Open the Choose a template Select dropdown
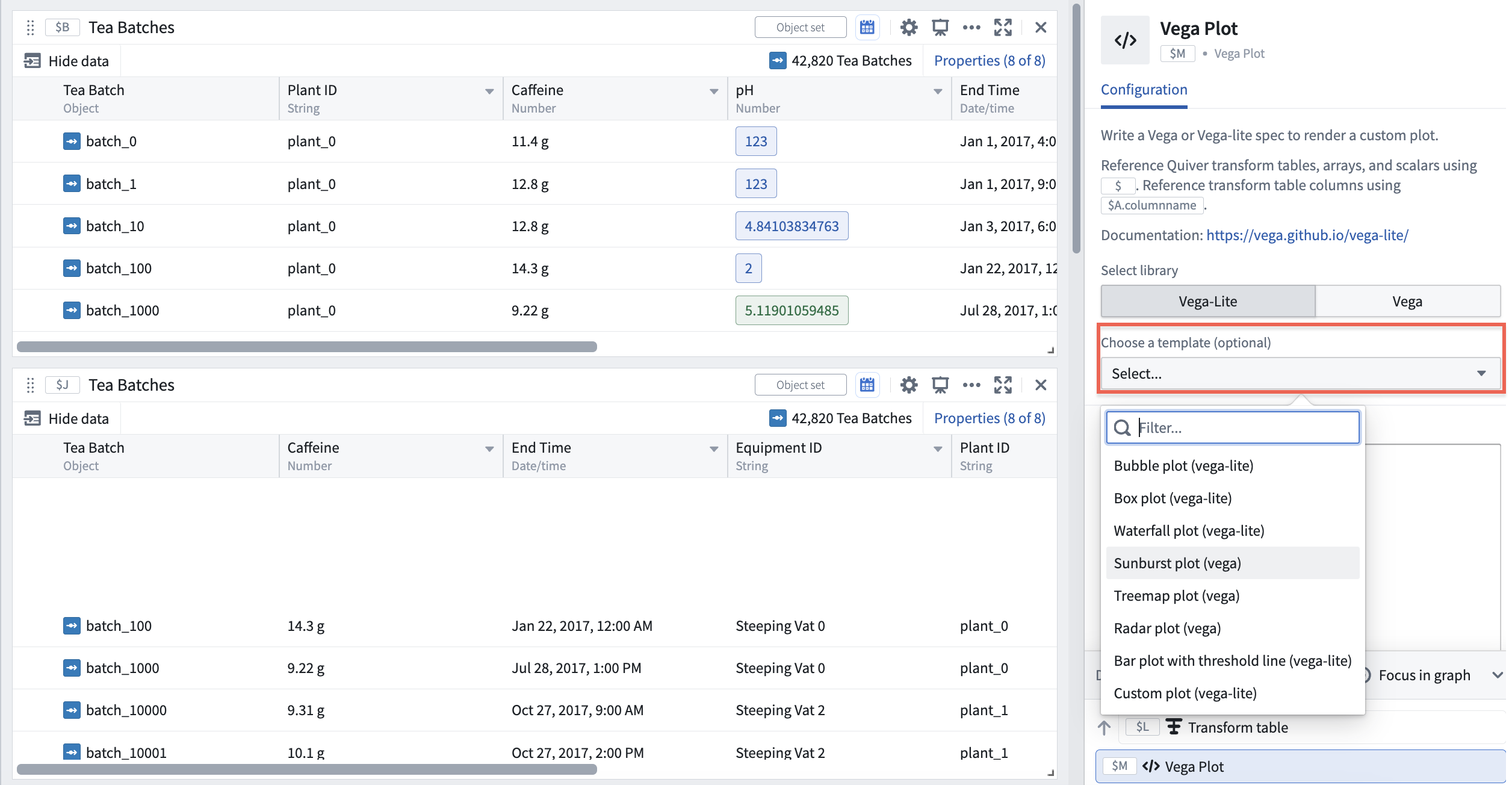 tap(1300, 374)
